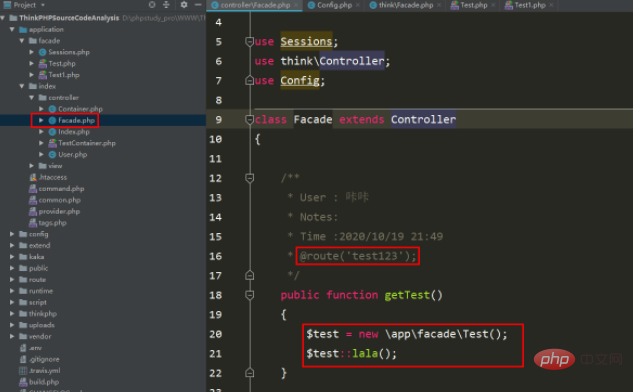The width and height of the screenshot is (633, 392).
Task: Fold the doc comment at line 12
Action: point(249,178)
